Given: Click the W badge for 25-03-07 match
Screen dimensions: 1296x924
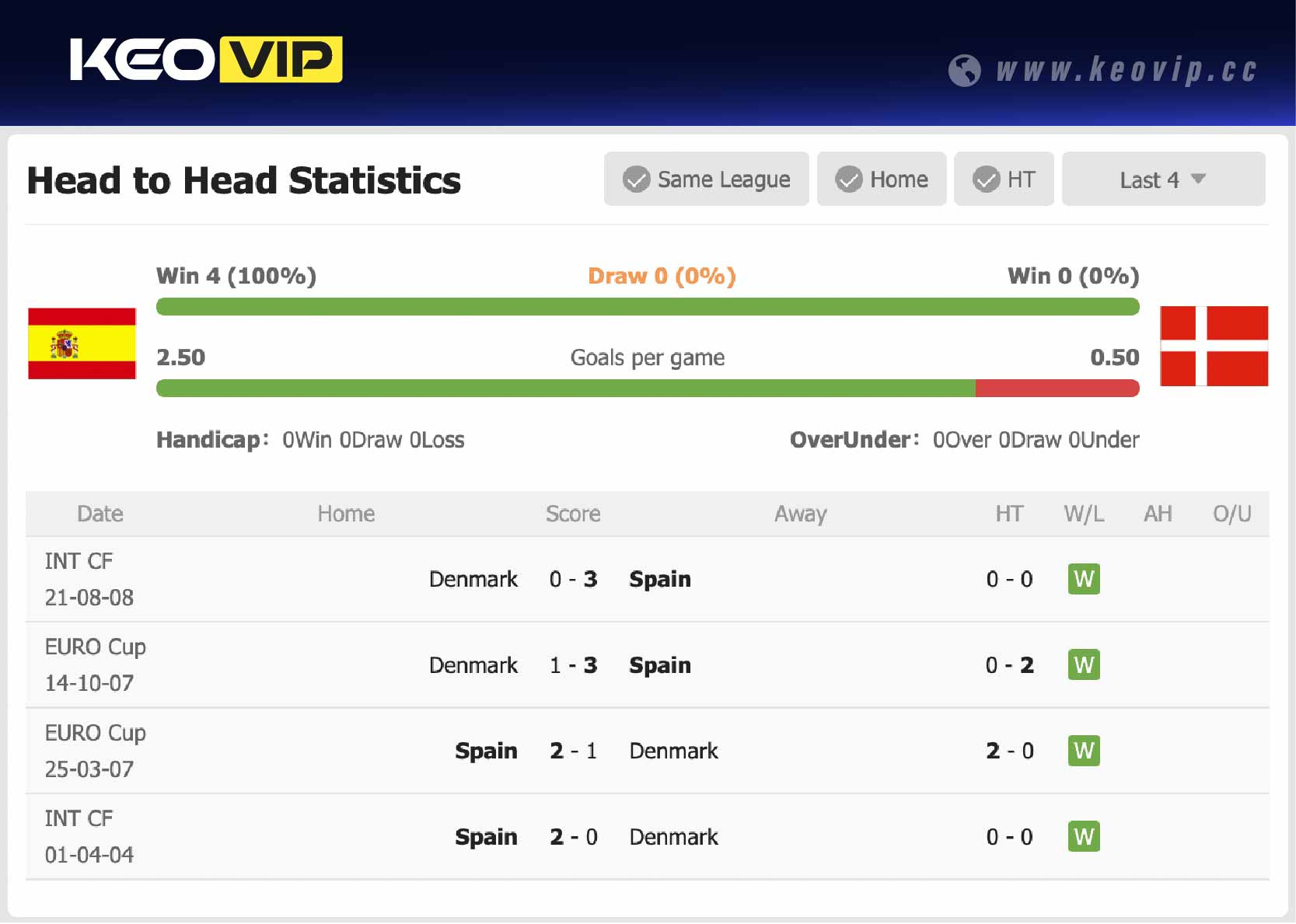Looking at the screenshot, I should [1084, 751].
